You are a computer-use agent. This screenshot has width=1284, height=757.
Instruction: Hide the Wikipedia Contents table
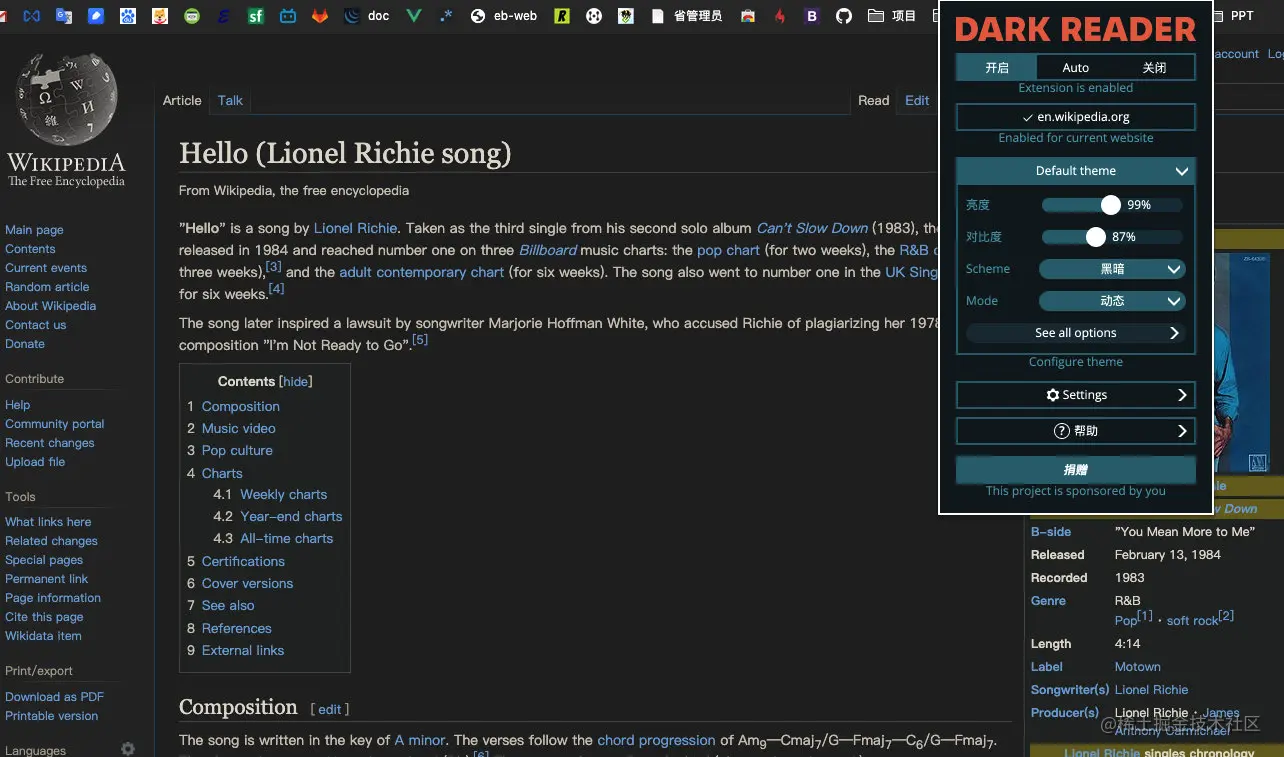295,382
